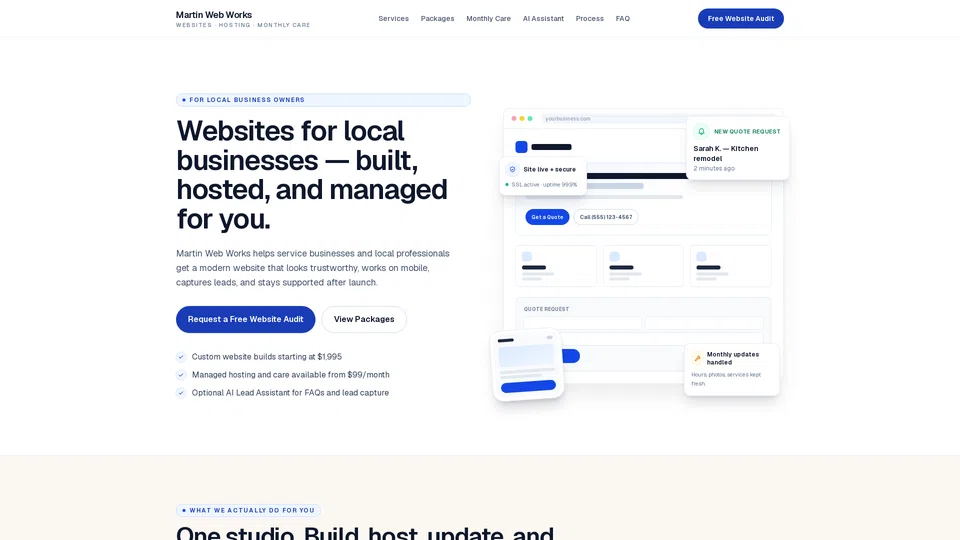Image resolution: width=960 pixels, height=540 pixels.
Task: Click 'Optional AI Lead Assistant' text line
Action: [x=290, y=393]
